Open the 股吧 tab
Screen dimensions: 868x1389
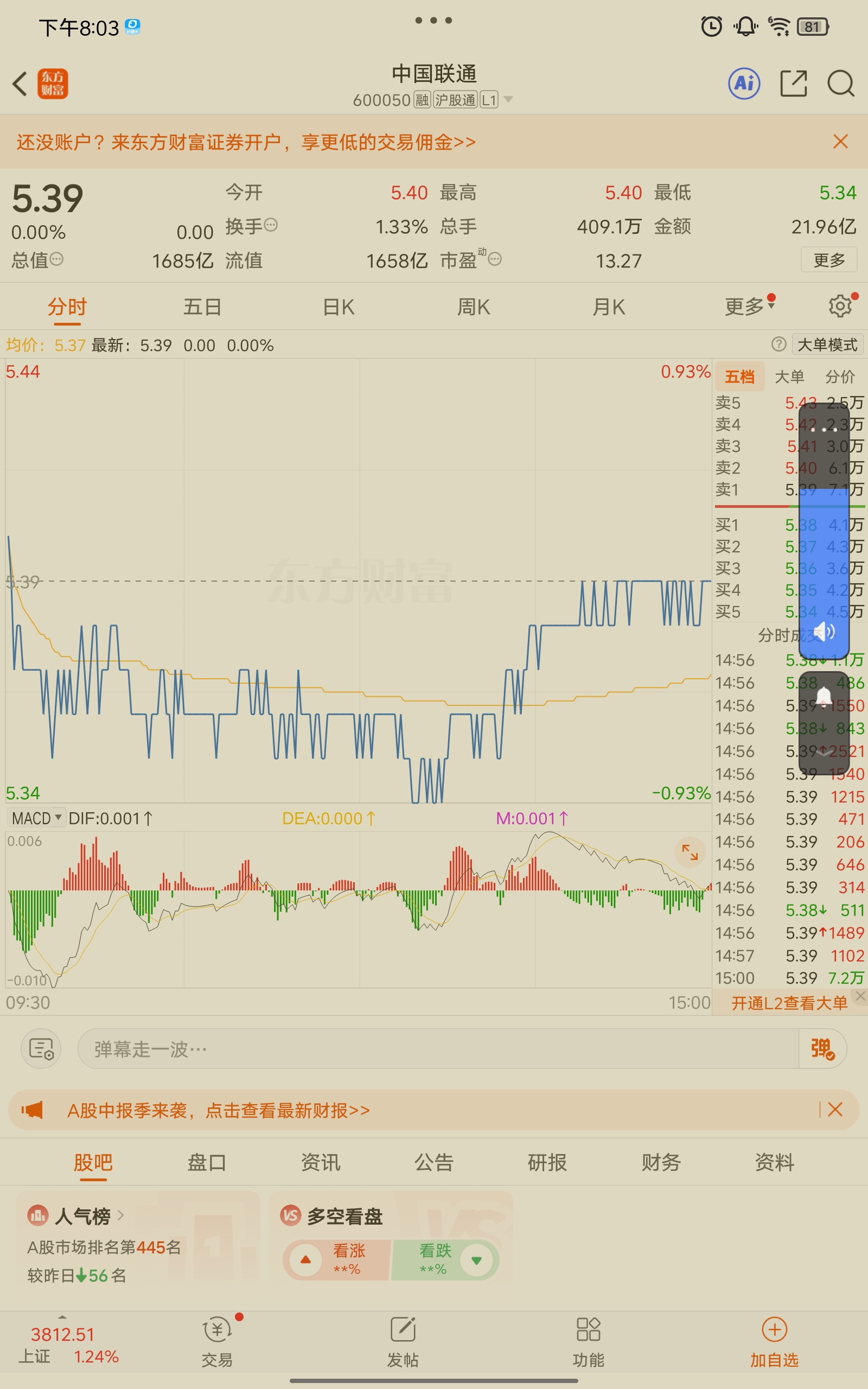93,1162
